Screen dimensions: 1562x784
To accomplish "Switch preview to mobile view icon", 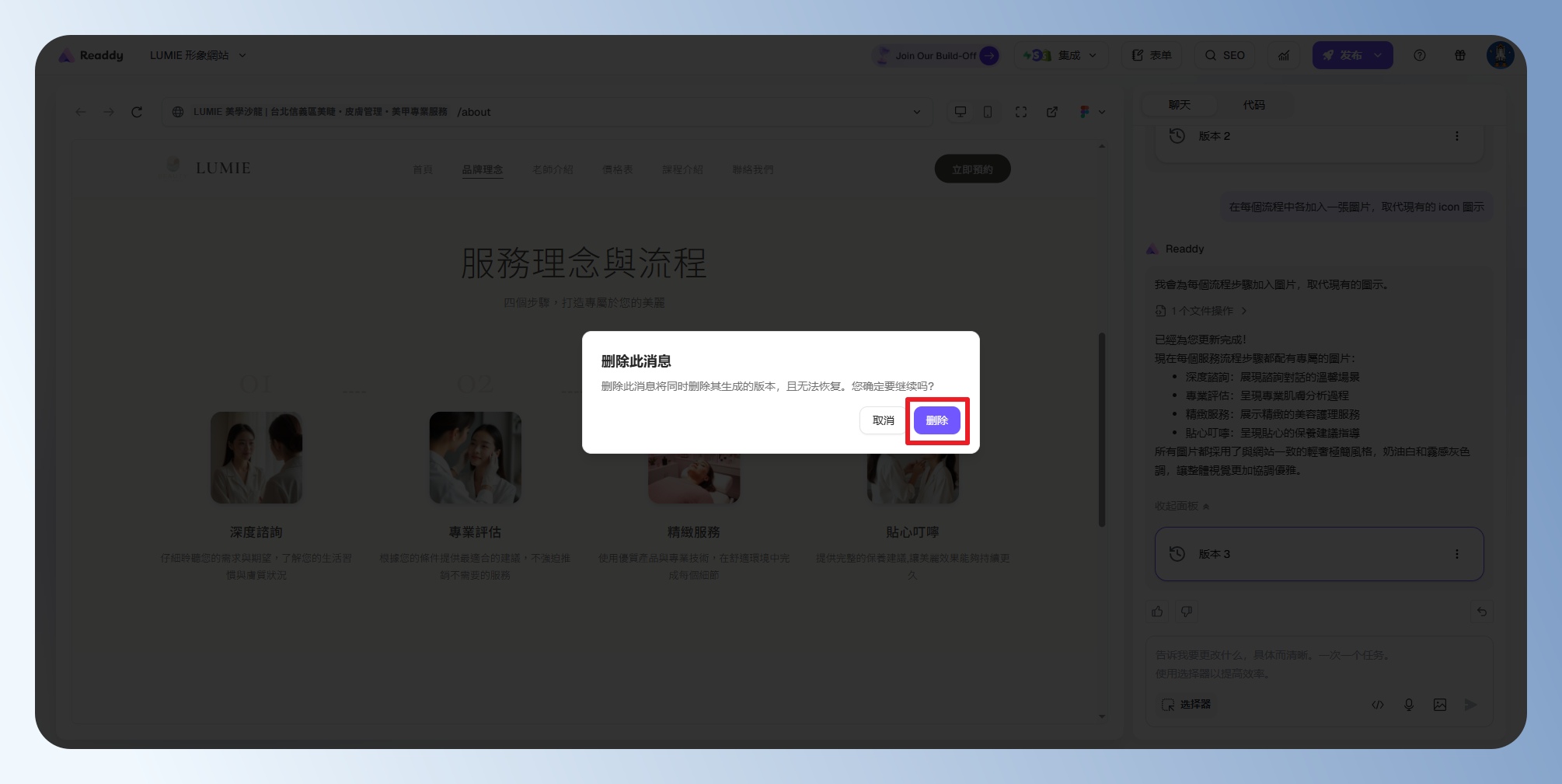I will point(988,112).
